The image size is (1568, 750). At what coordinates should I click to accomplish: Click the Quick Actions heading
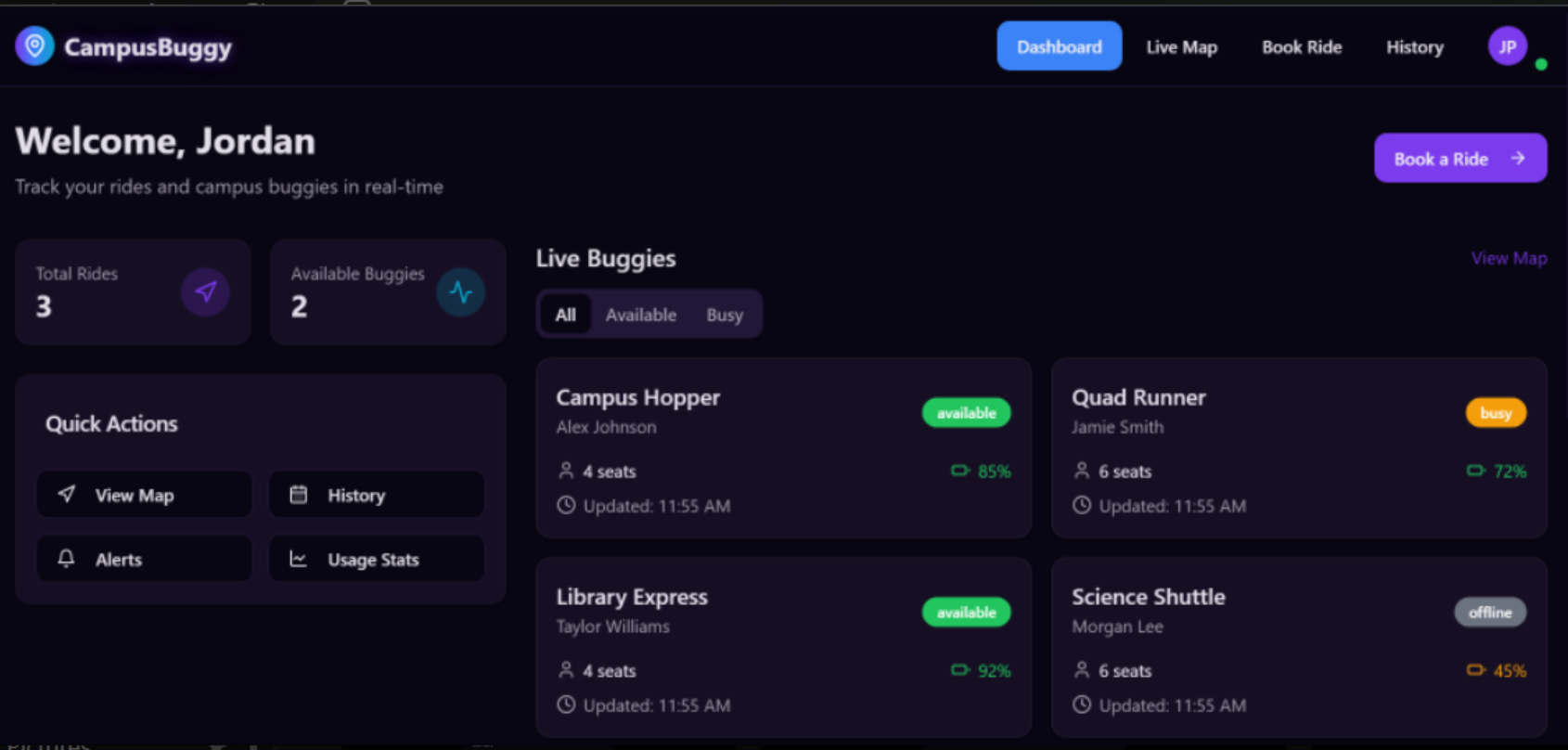tap(111, 423)
